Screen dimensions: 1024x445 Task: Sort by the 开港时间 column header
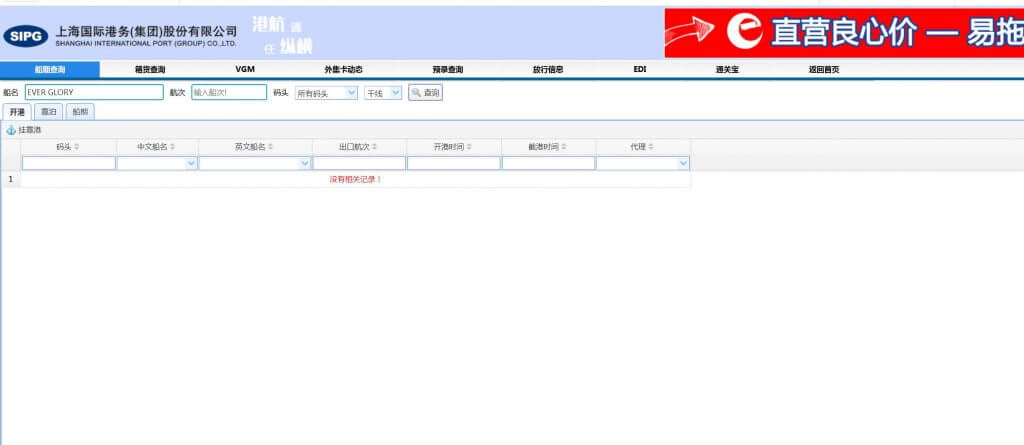(x=453, y=147)
